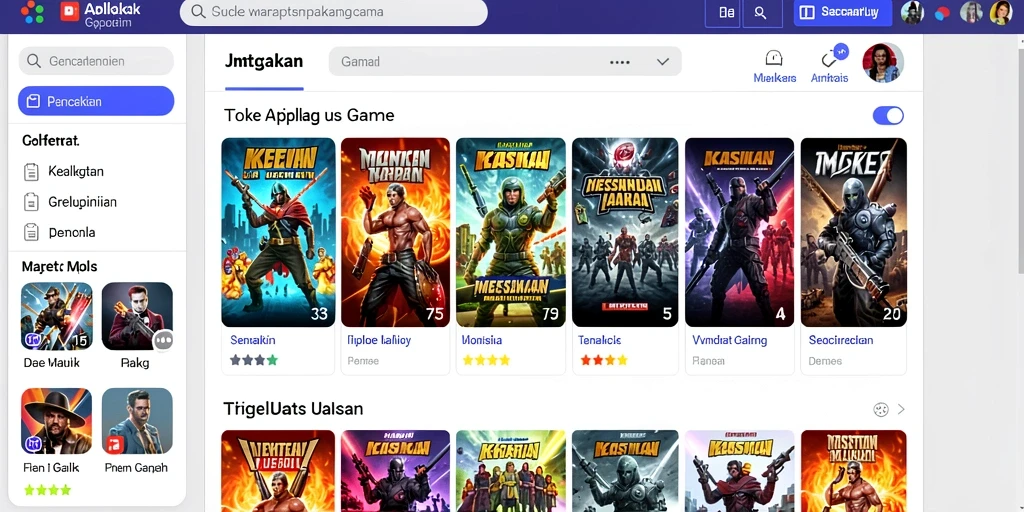Viewport: 1024px width, 512px height.
Task: Click the Demes label under Seociirecian
Action: 825,360
